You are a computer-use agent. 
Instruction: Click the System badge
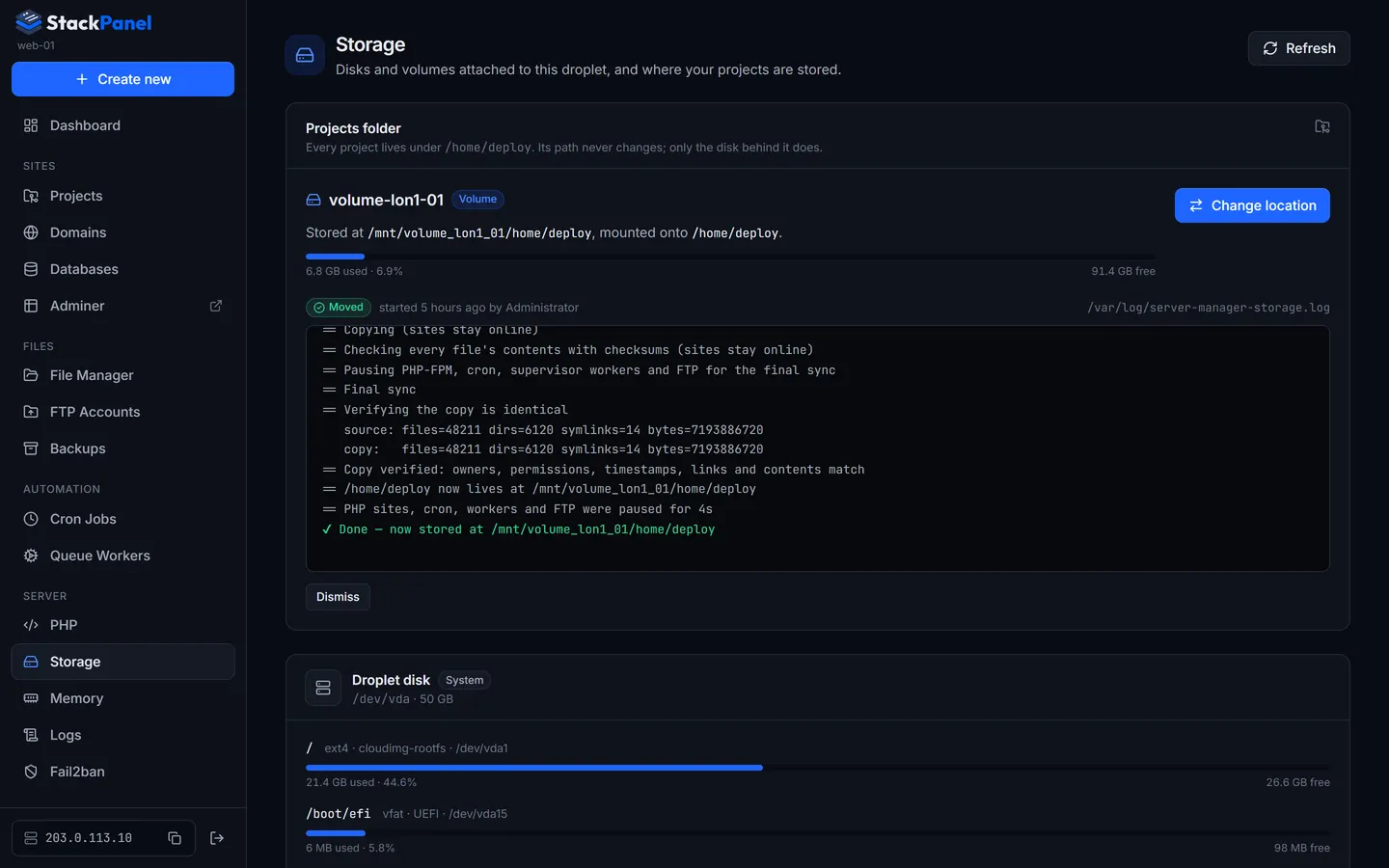point(464,680)
